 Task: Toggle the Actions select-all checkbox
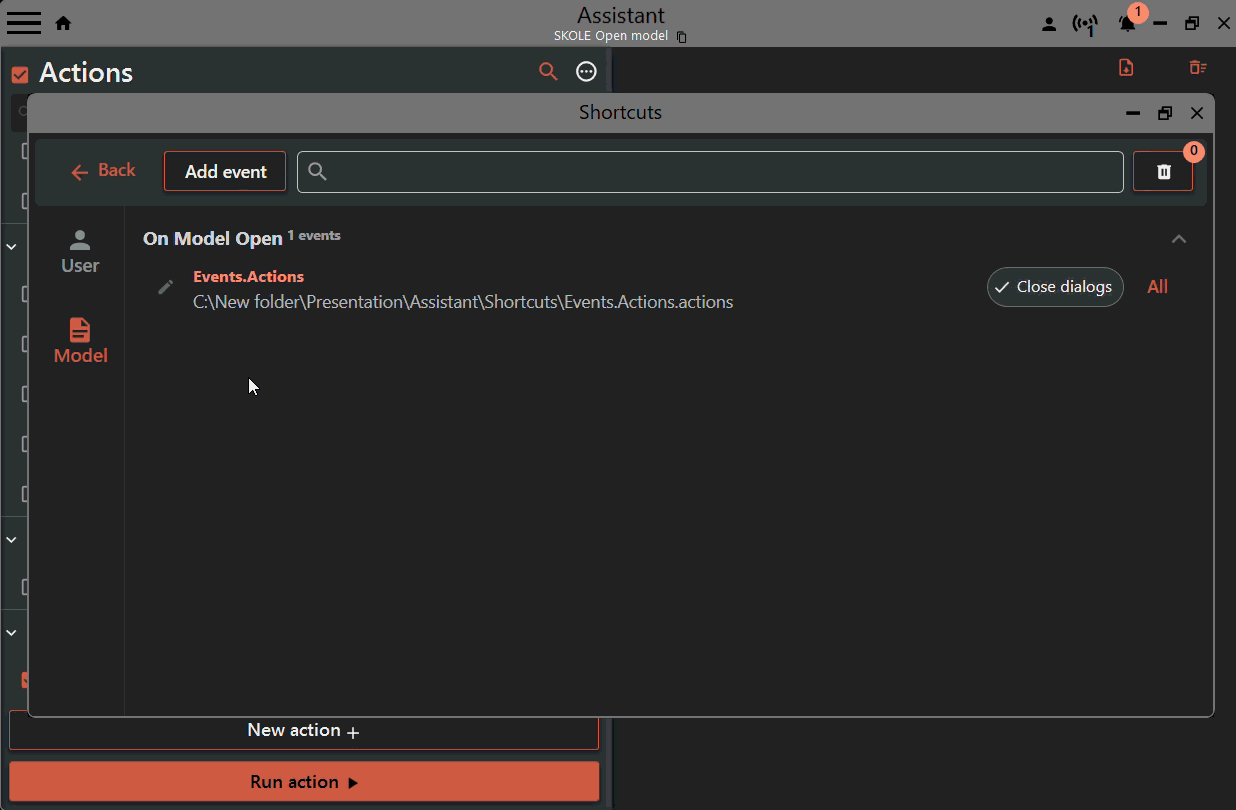19,74
